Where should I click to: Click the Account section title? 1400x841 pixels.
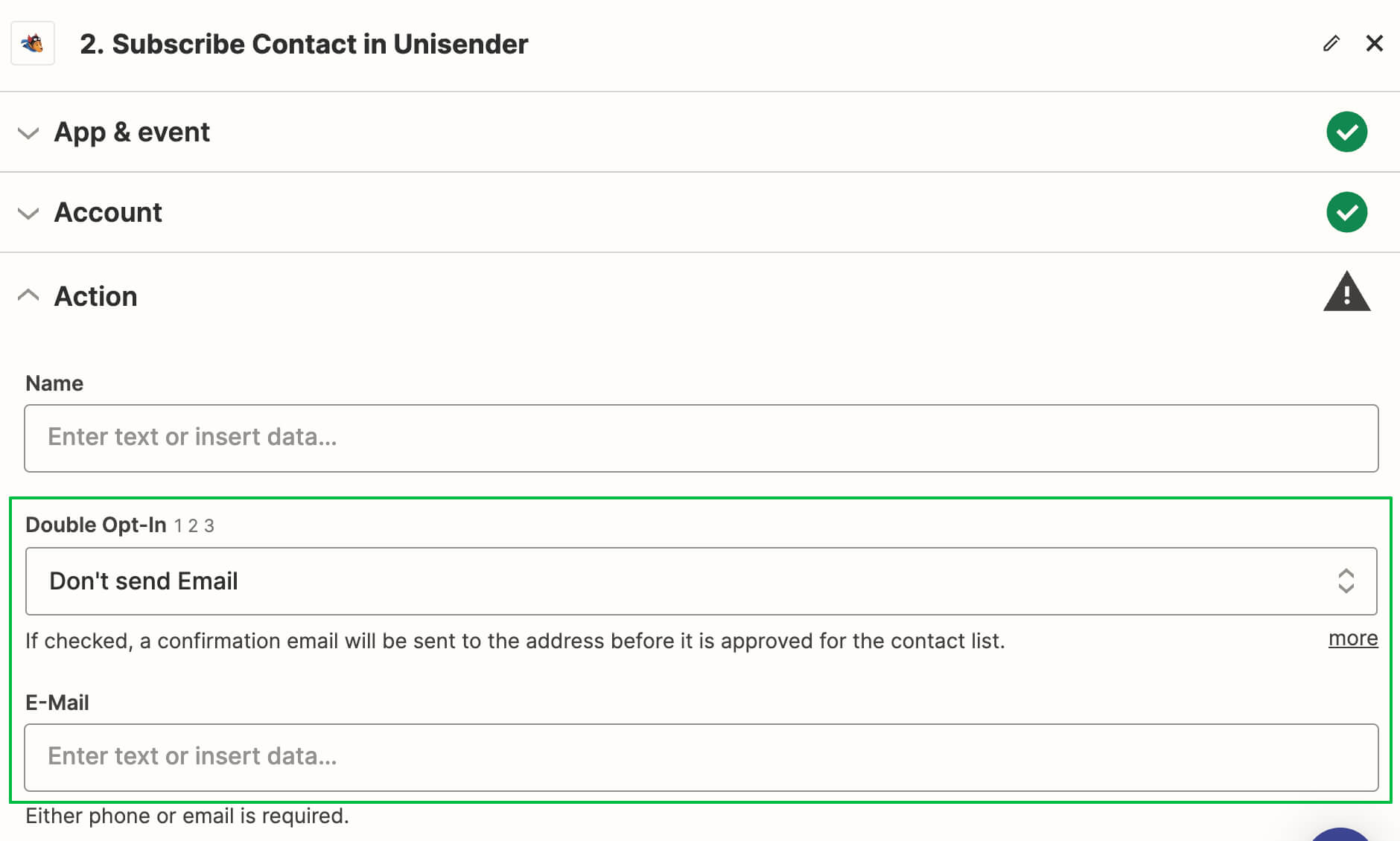(x=108, y=213)
